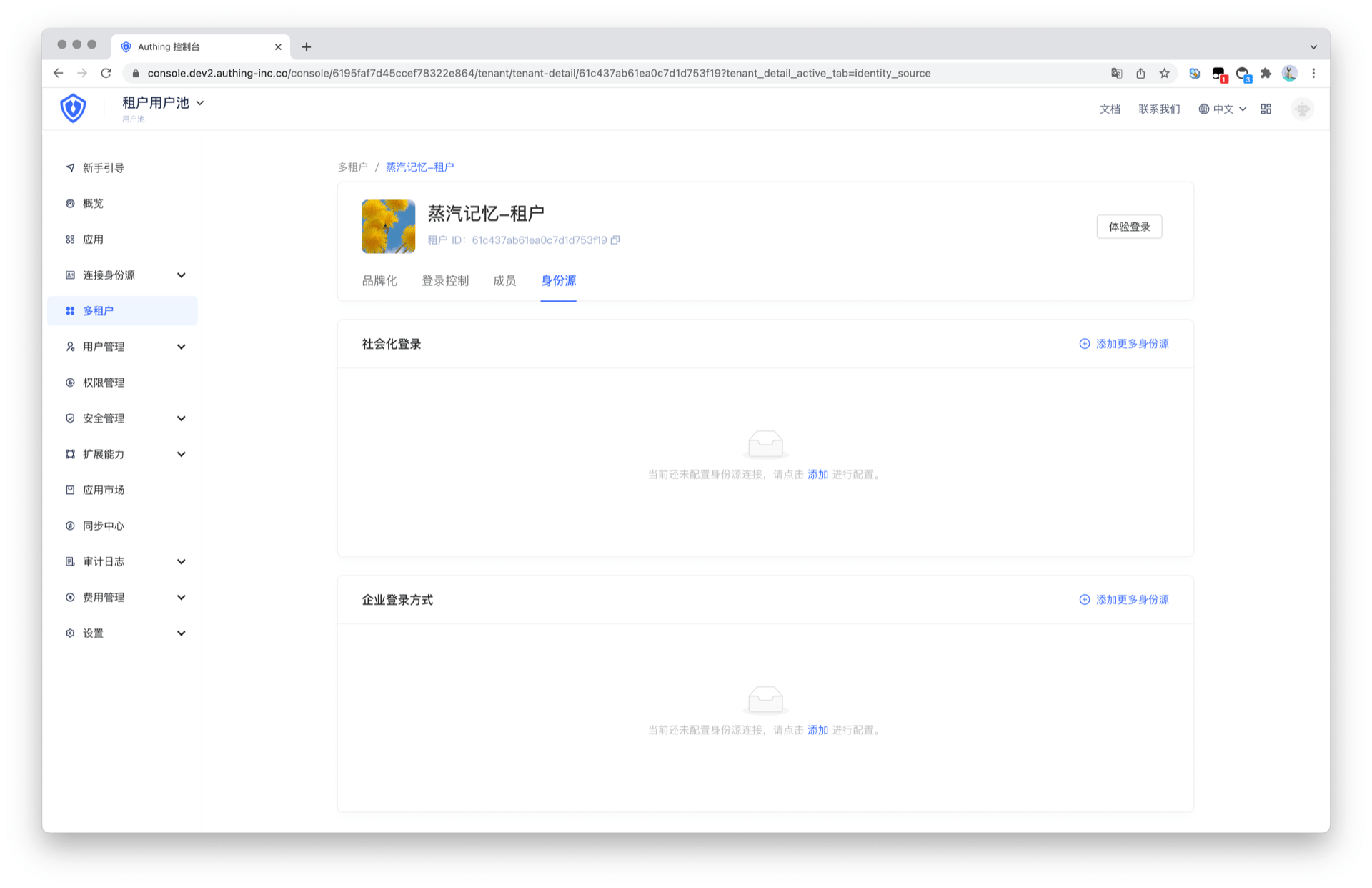This screenshot has height=888, width=1372.
Task: Open browser extensions puzzle icon
Action: [x=1266, y=73]
